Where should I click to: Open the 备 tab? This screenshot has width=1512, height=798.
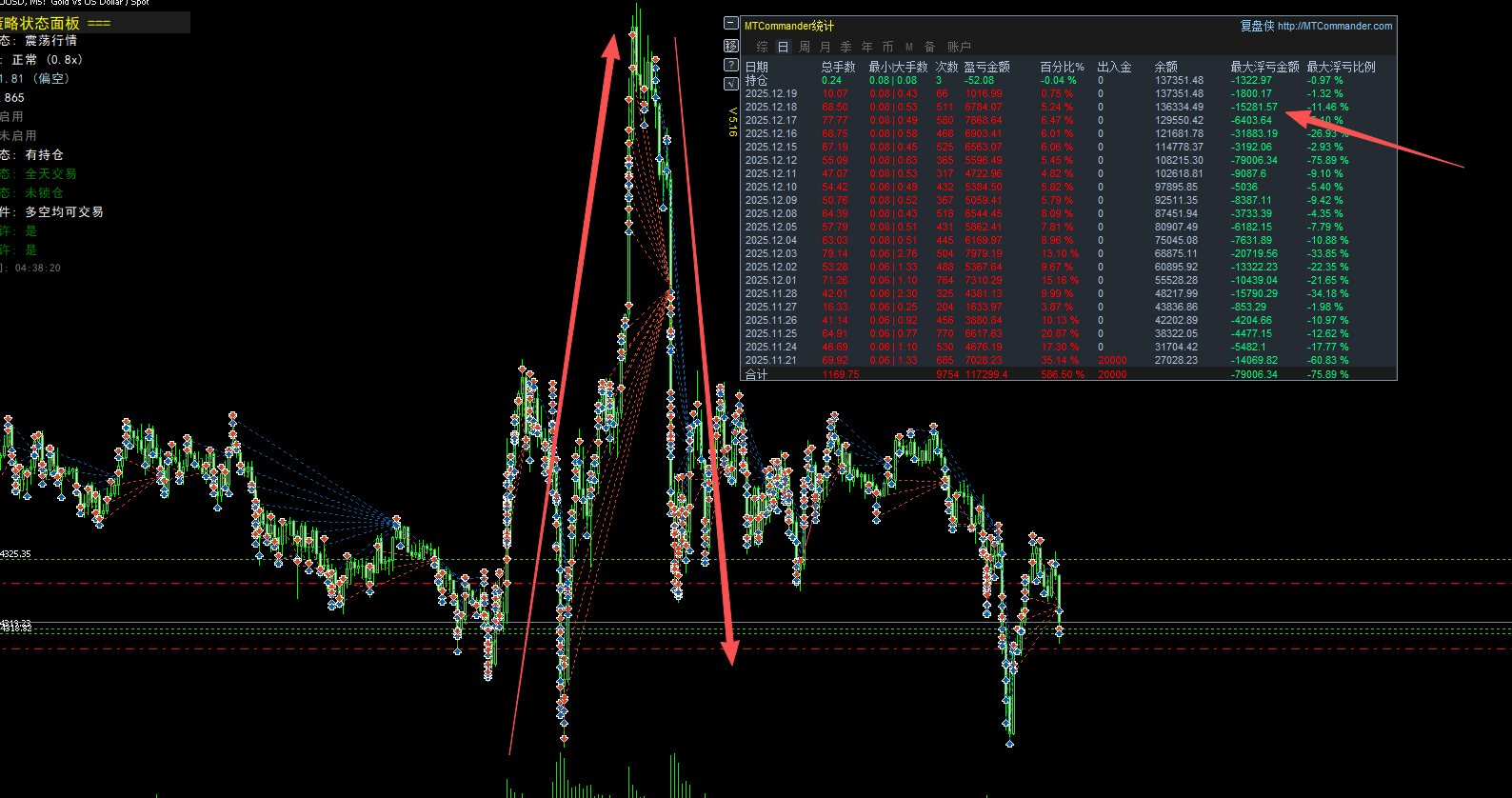[929, 47]
